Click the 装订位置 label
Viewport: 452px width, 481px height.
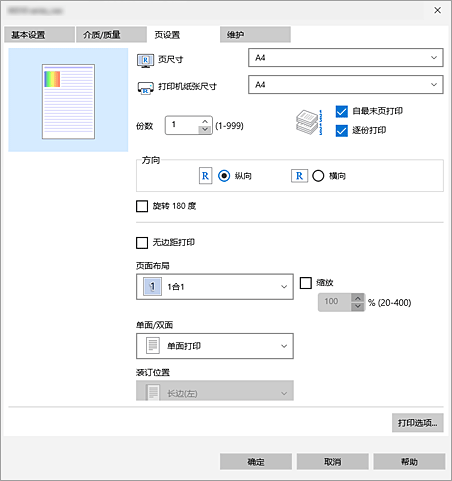pos(153,372)
